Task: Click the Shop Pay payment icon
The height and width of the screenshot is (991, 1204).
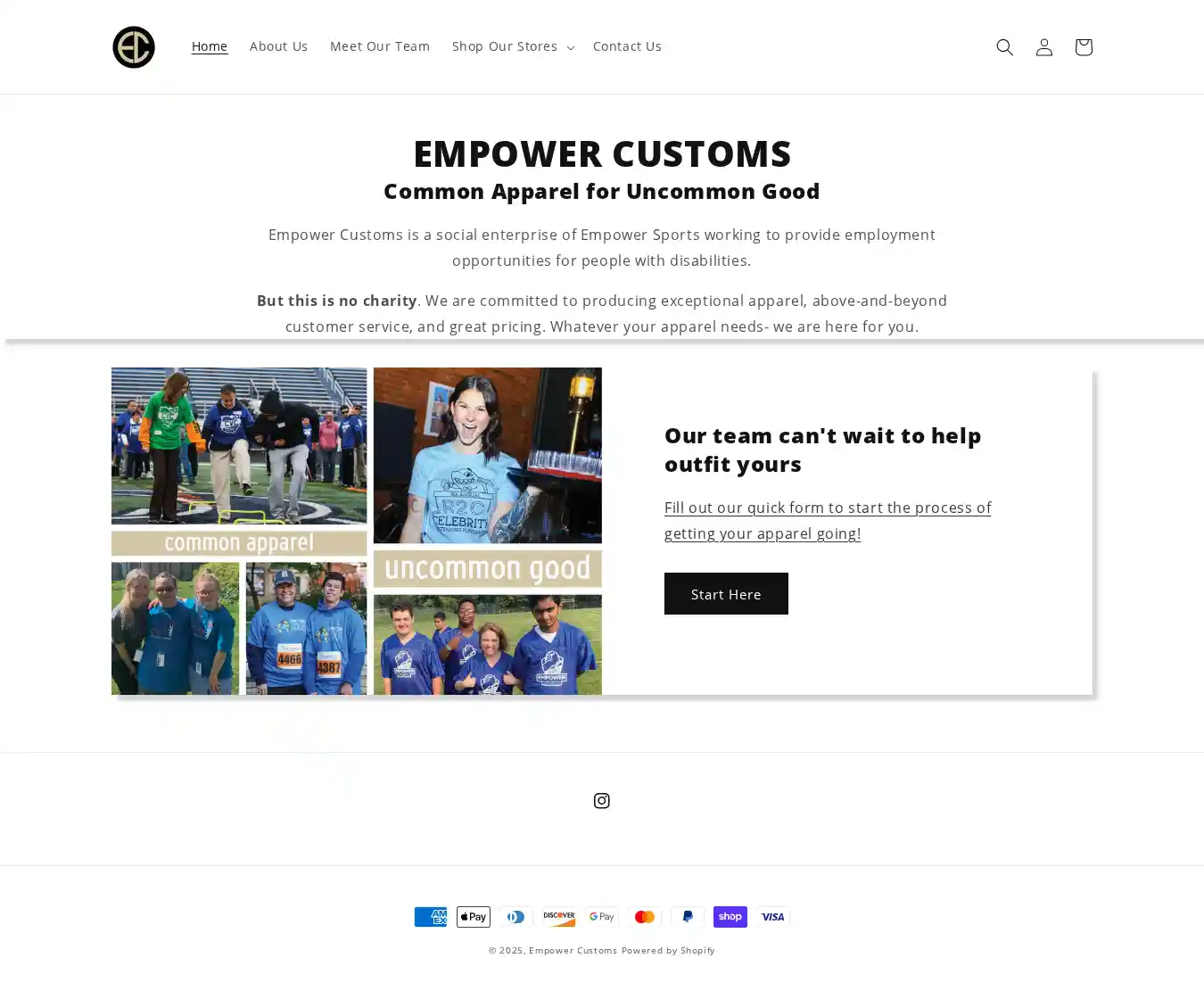Action: pyautogui.click(x=730, y=917)
